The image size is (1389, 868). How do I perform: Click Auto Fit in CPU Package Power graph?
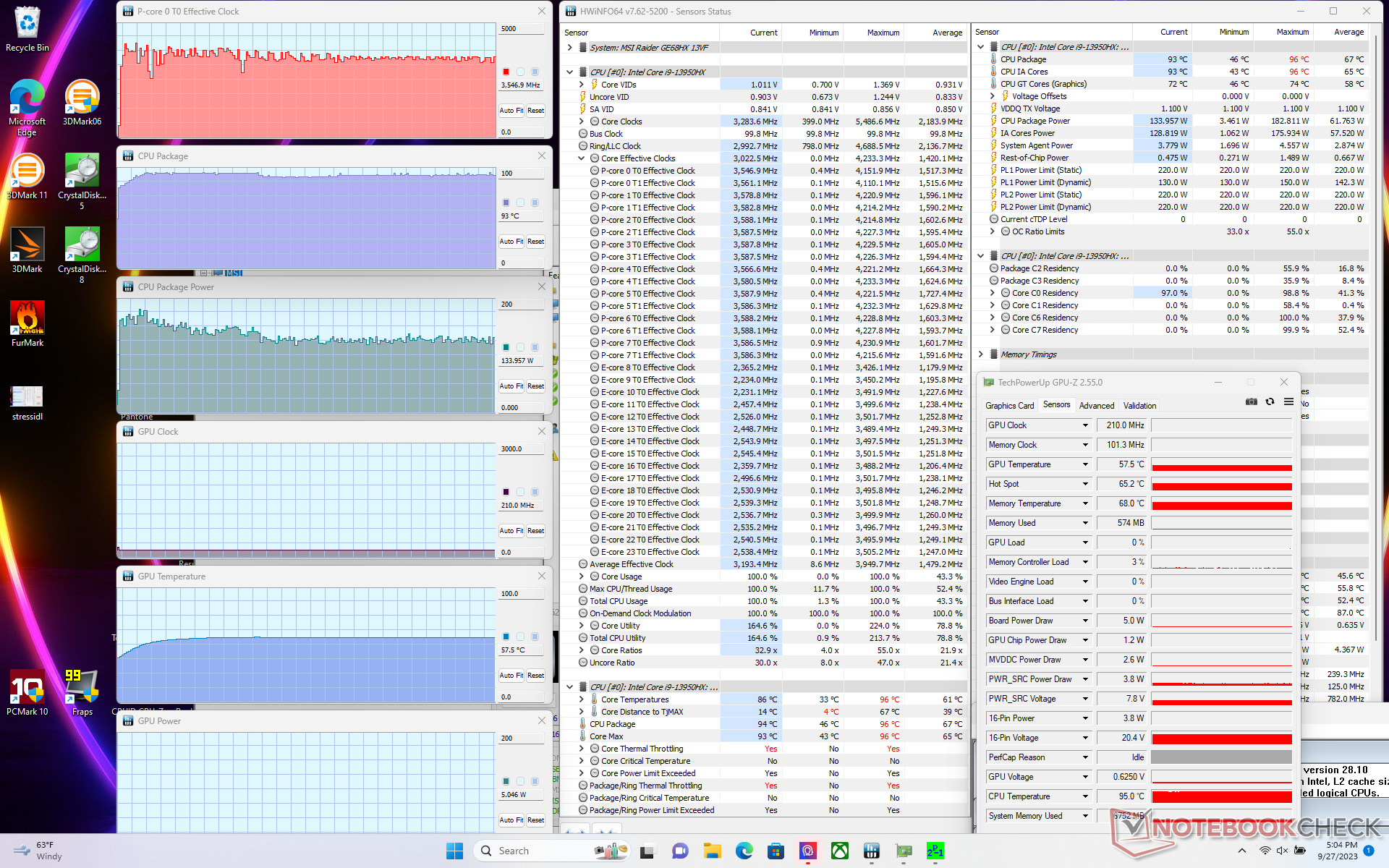(x=511, y=386)
